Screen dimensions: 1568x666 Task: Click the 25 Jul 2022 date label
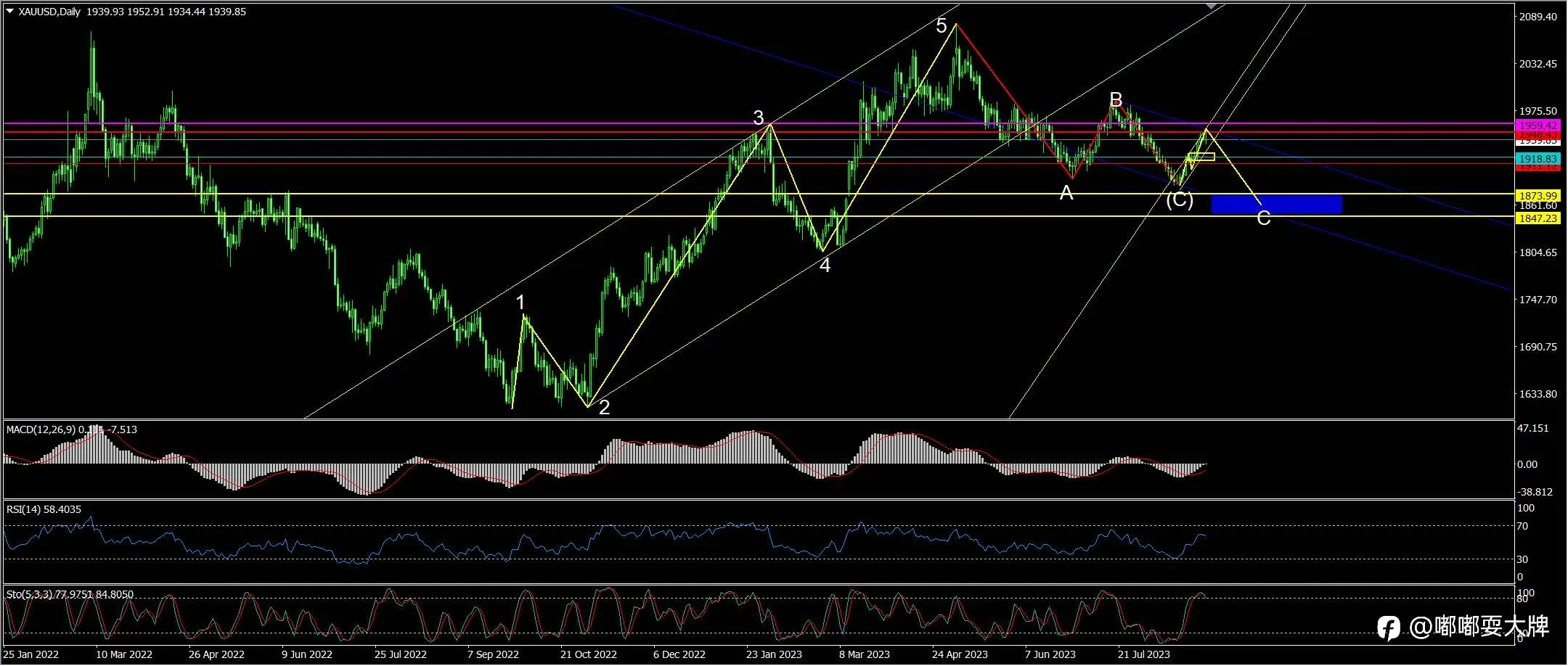point(401,654)
